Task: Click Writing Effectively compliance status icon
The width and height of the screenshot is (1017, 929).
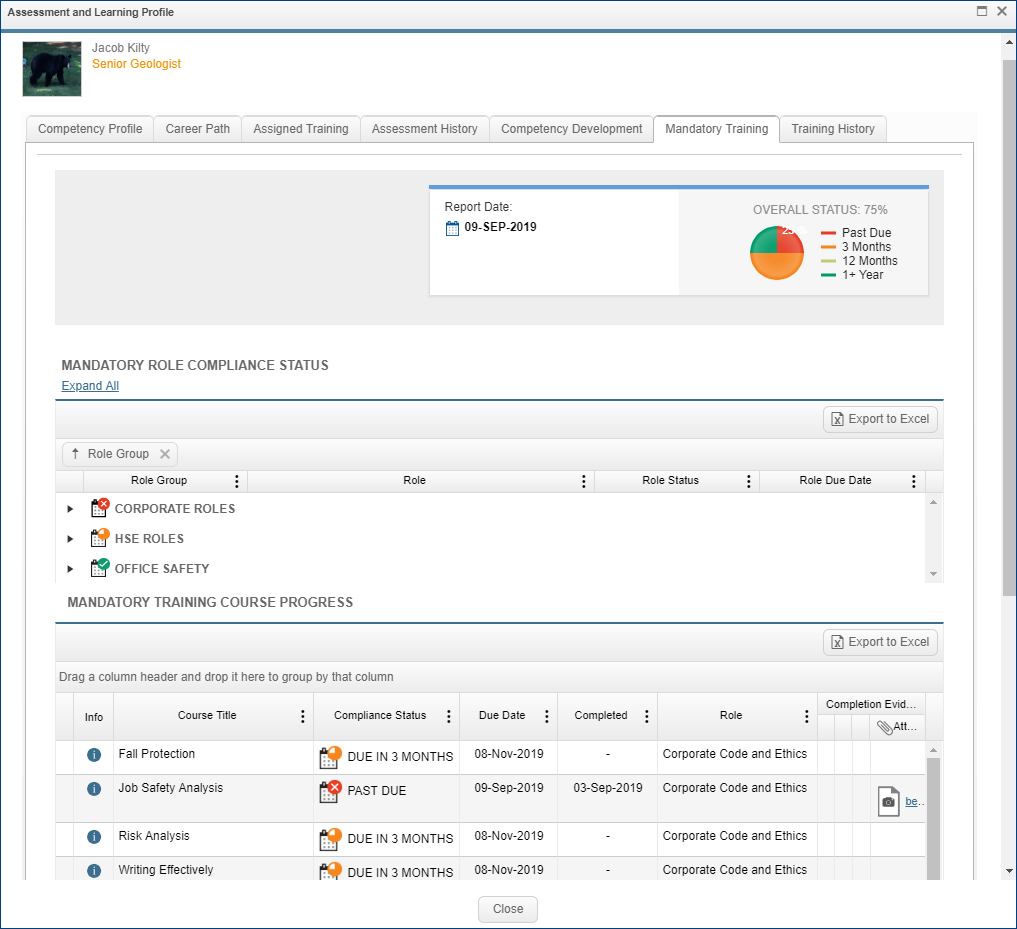Action: click(330, 871)
